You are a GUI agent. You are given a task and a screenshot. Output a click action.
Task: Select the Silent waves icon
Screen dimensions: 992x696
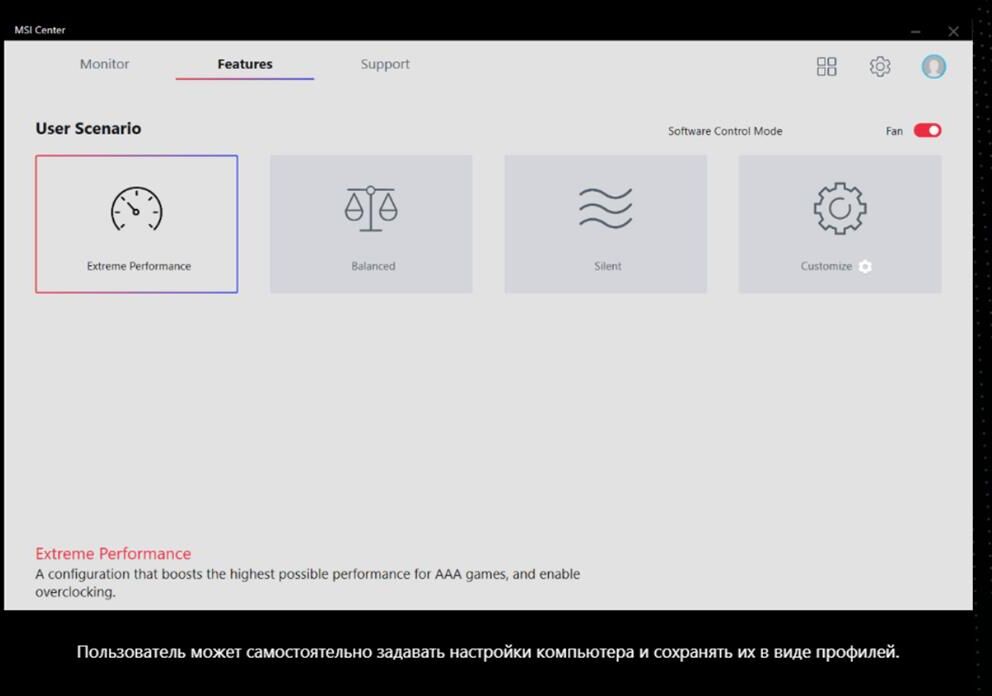605,208
